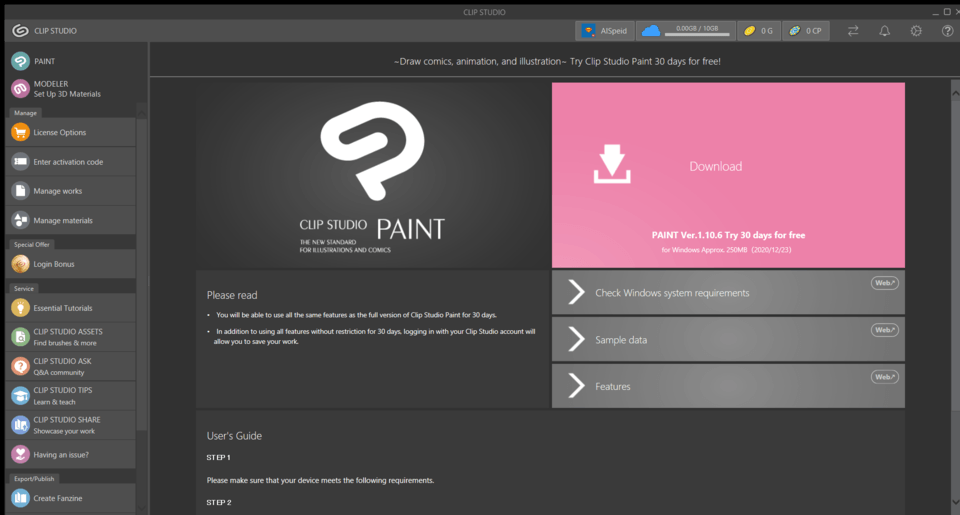Screen dimensions: 960x515
Task: Click the Clip Studio Paint logo banner
Action: 373,176
